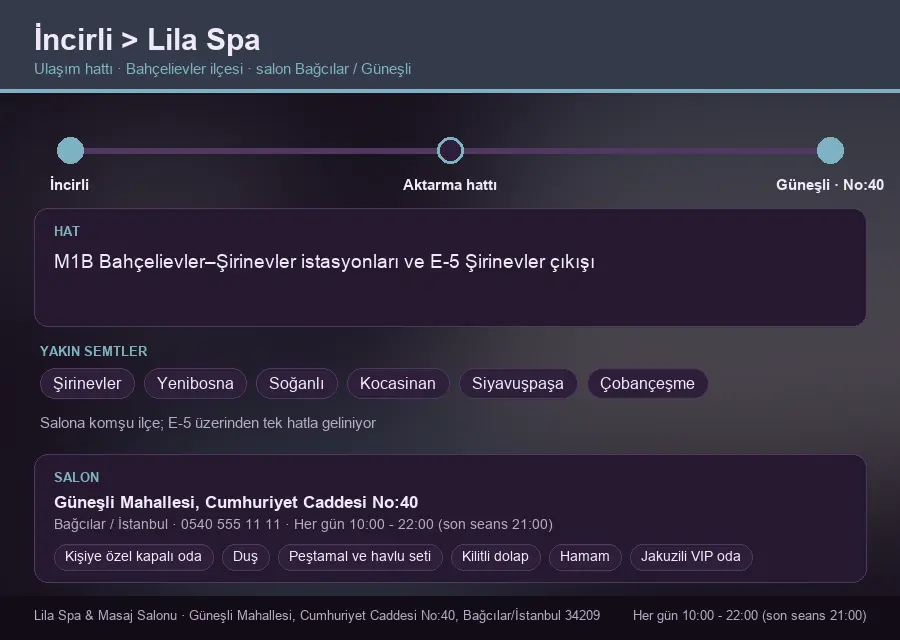The width and height of the screenshot is (900, 640).
Task: Select the Çobançeşme neighborhood chip
Action: [x=647, y=383]
